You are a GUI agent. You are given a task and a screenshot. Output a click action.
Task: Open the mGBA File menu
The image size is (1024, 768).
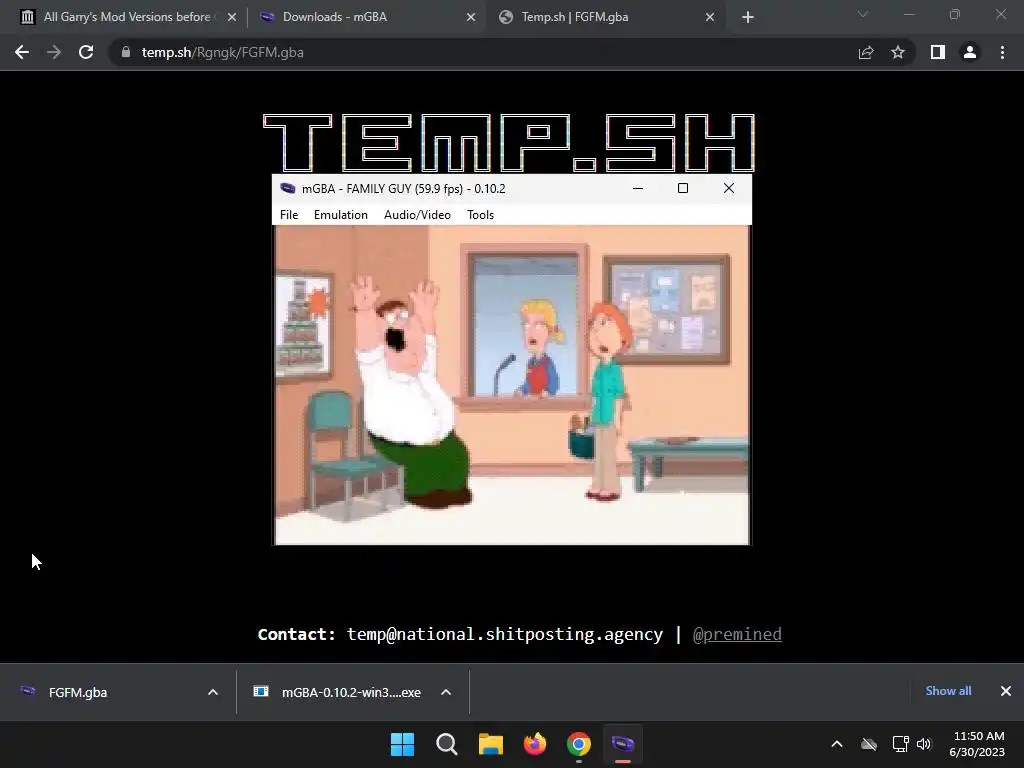[x=289, y=215]
